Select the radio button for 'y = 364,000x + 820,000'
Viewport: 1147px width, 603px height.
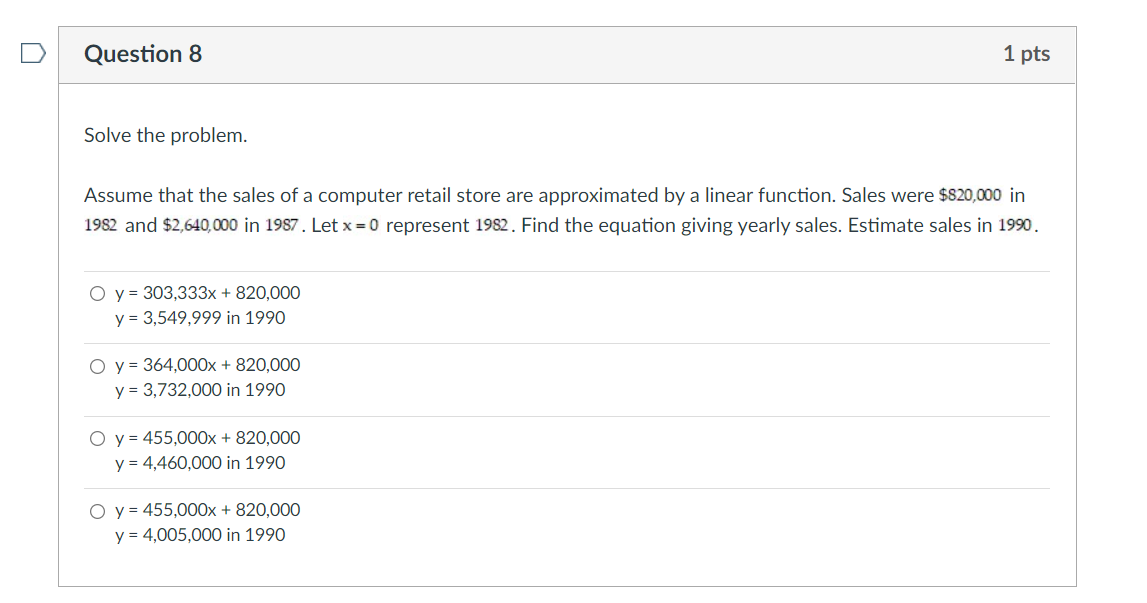pos(97,365)
